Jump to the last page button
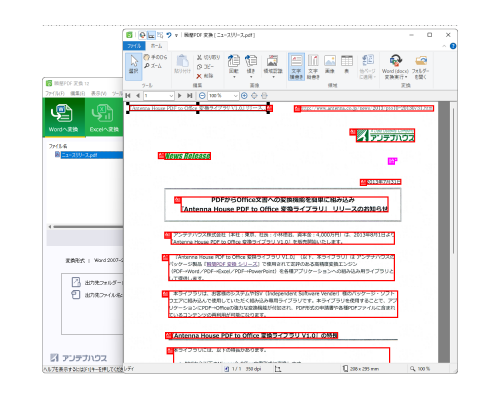Viewport: 500px width, 400px height. coord(190,96)
